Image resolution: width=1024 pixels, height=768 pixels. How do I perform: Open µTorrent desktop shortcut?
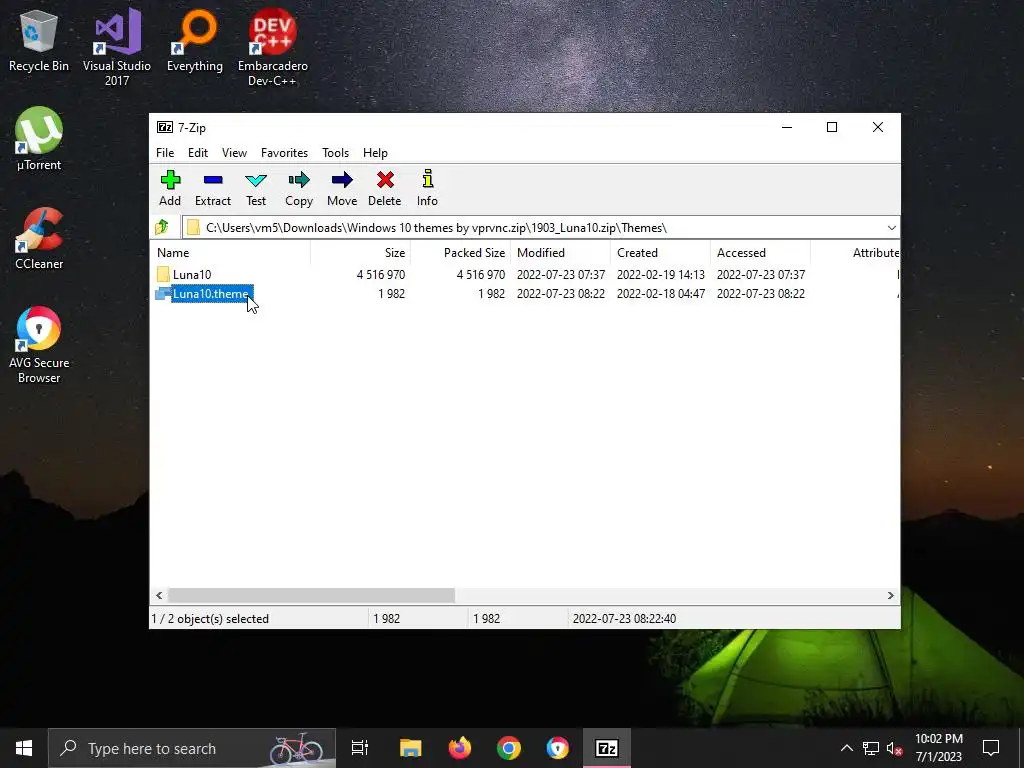[39, 139]
